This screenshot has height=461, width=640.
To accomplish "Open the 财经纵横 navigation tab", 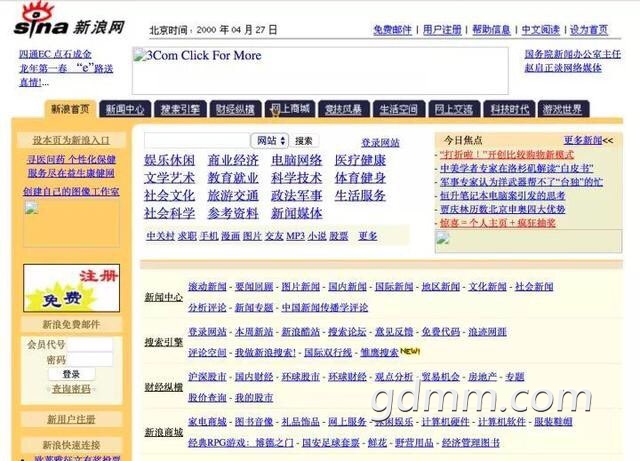I will coord(235,109).
